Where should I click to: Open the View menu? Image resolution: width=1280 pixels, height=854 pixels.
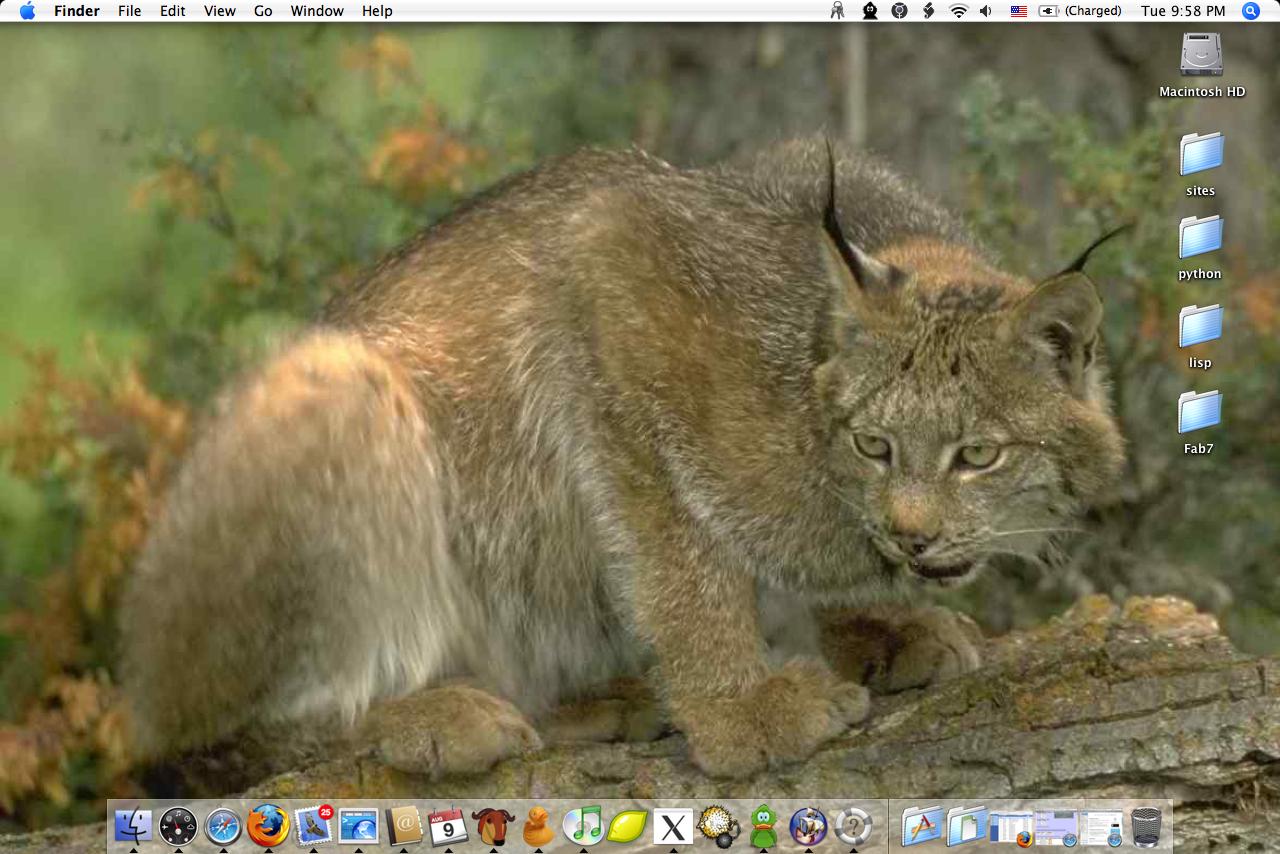pyautogui.click(x=219, y=11)
